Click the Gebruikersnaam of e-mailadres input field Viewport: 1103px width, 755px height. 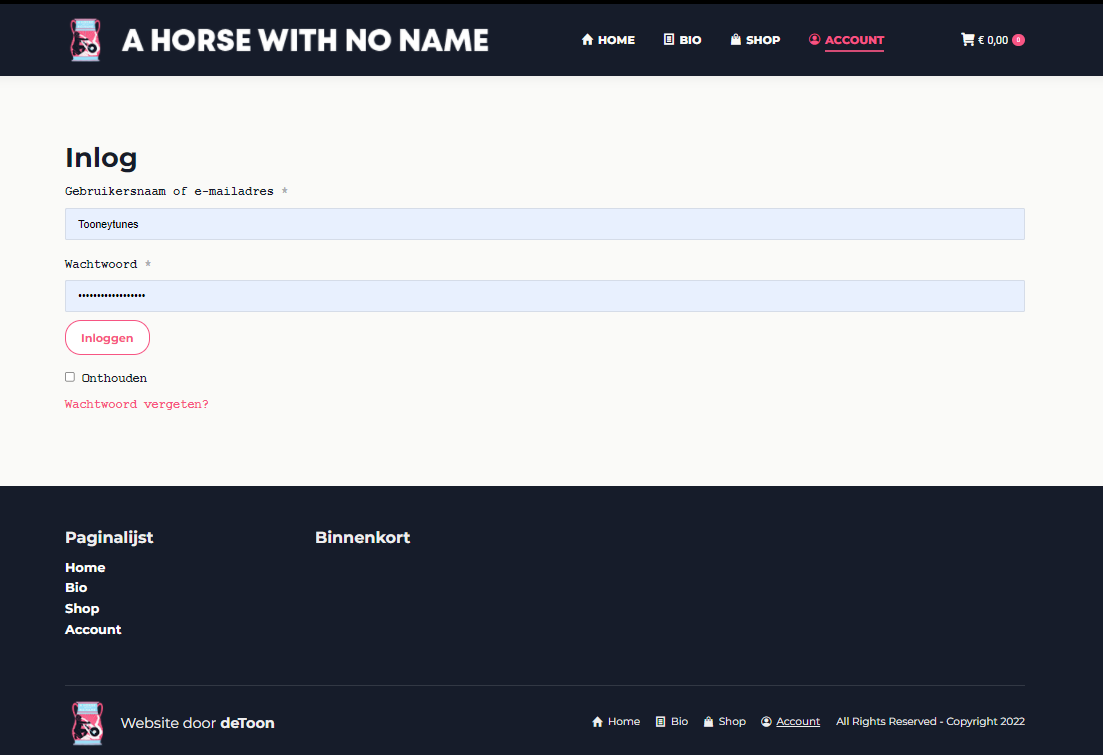point(544,224)
